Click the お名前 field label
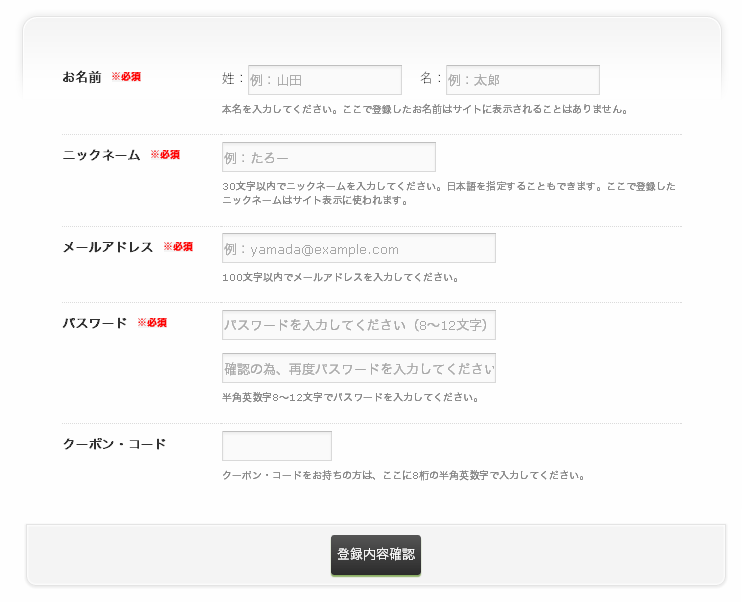Viewport: 742px width, 602px height. 82,77
